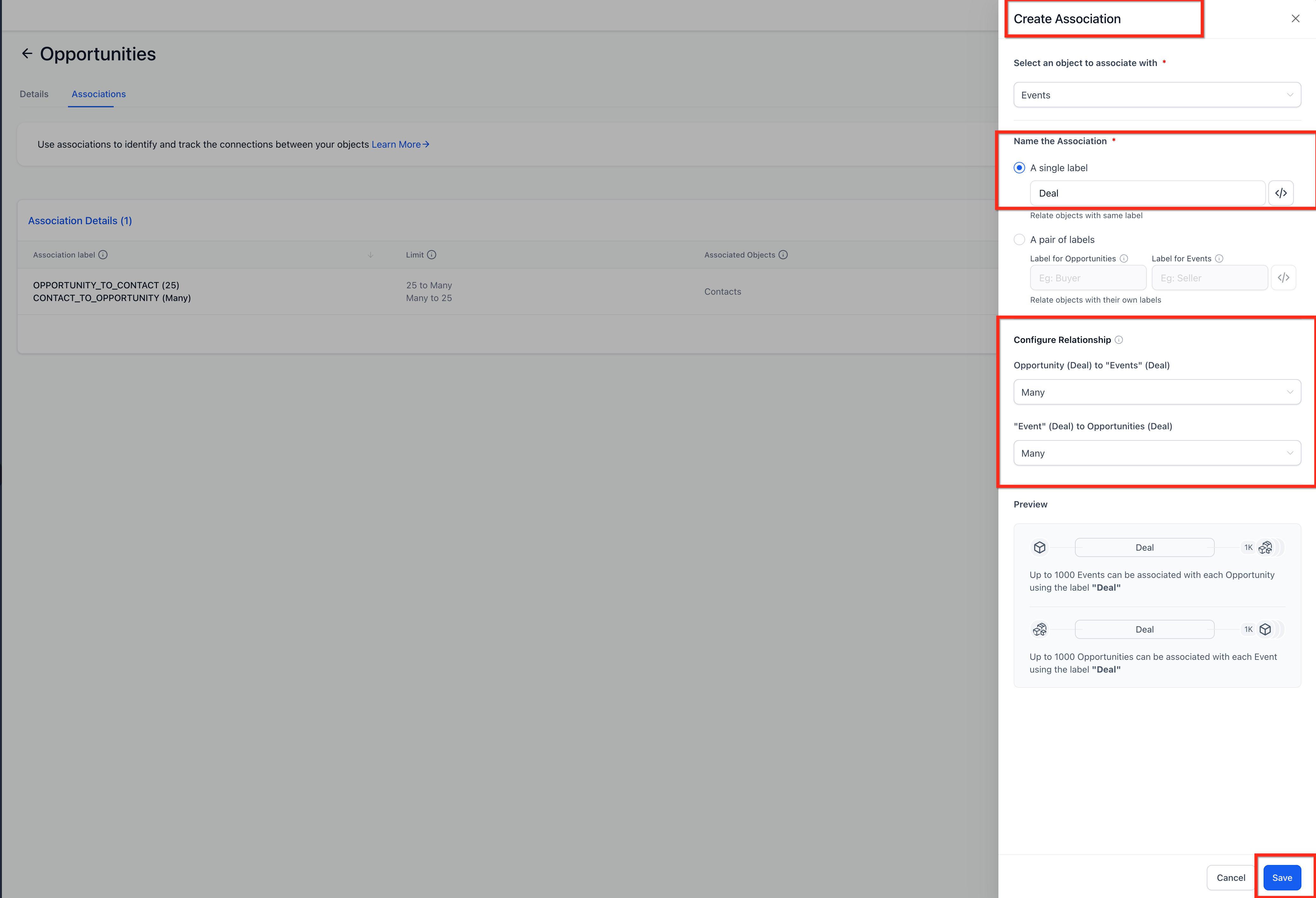The width and height of the screenshot is (1316, 898).
Task: Click the Deal association name input field
Action: [1147, 193]
